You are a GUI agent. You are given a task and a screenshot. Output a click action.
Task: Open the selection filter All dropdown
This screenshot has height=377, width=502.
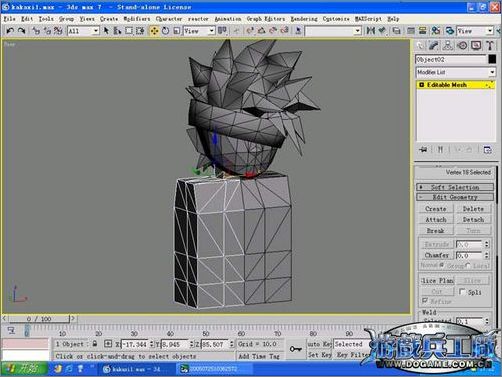click(x=83, y=31)
